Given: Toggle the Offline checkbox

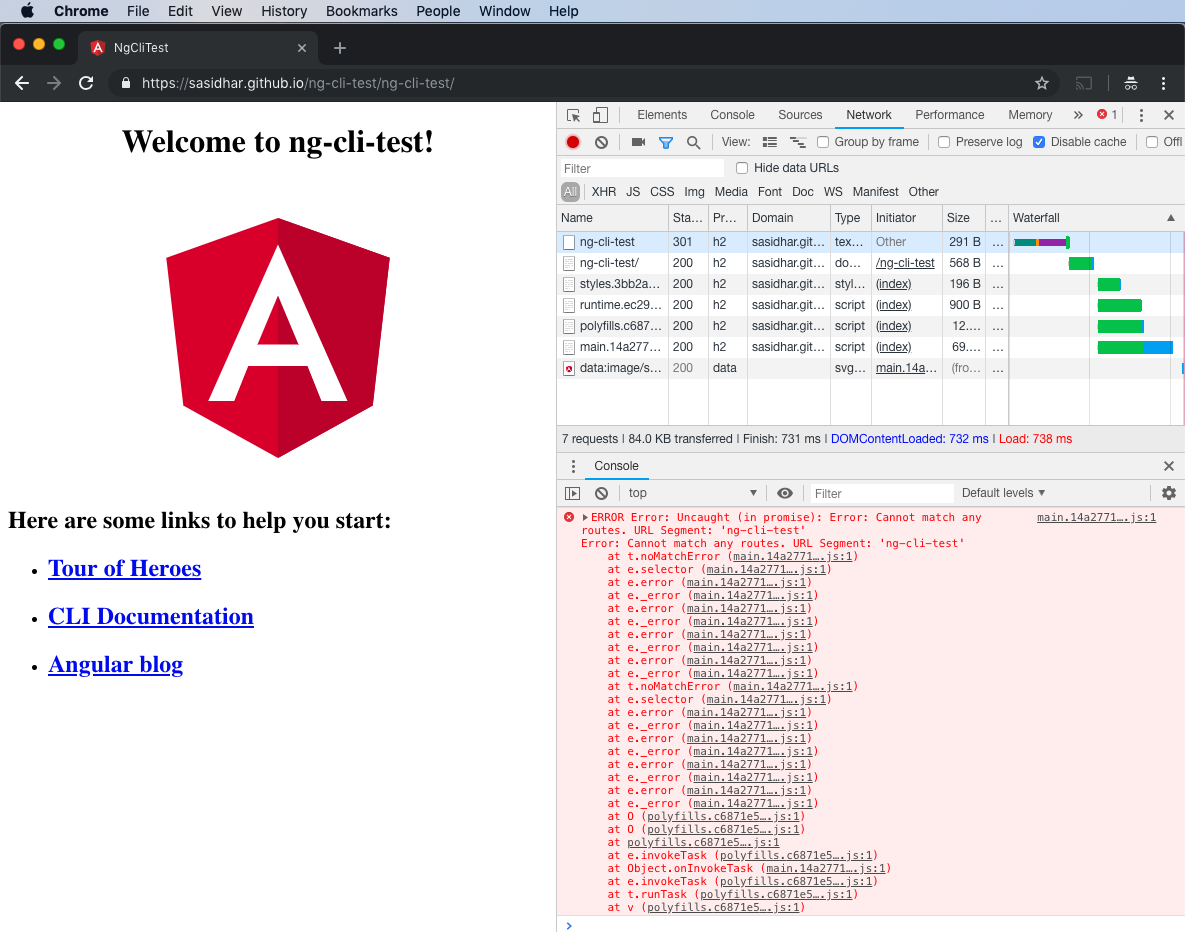Looking at the screenshot, I should click(1152, 142).
